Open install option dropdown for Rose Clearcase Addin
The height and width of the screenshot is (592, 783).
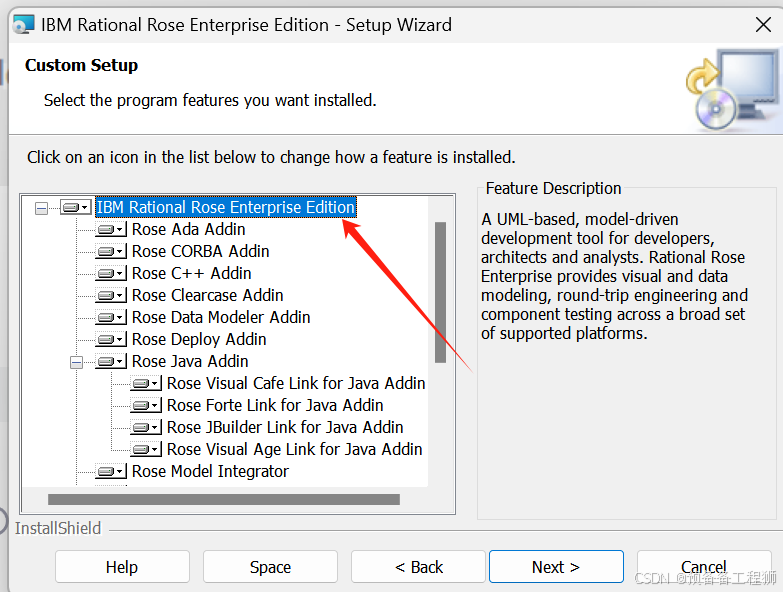[x=111, y=296]
